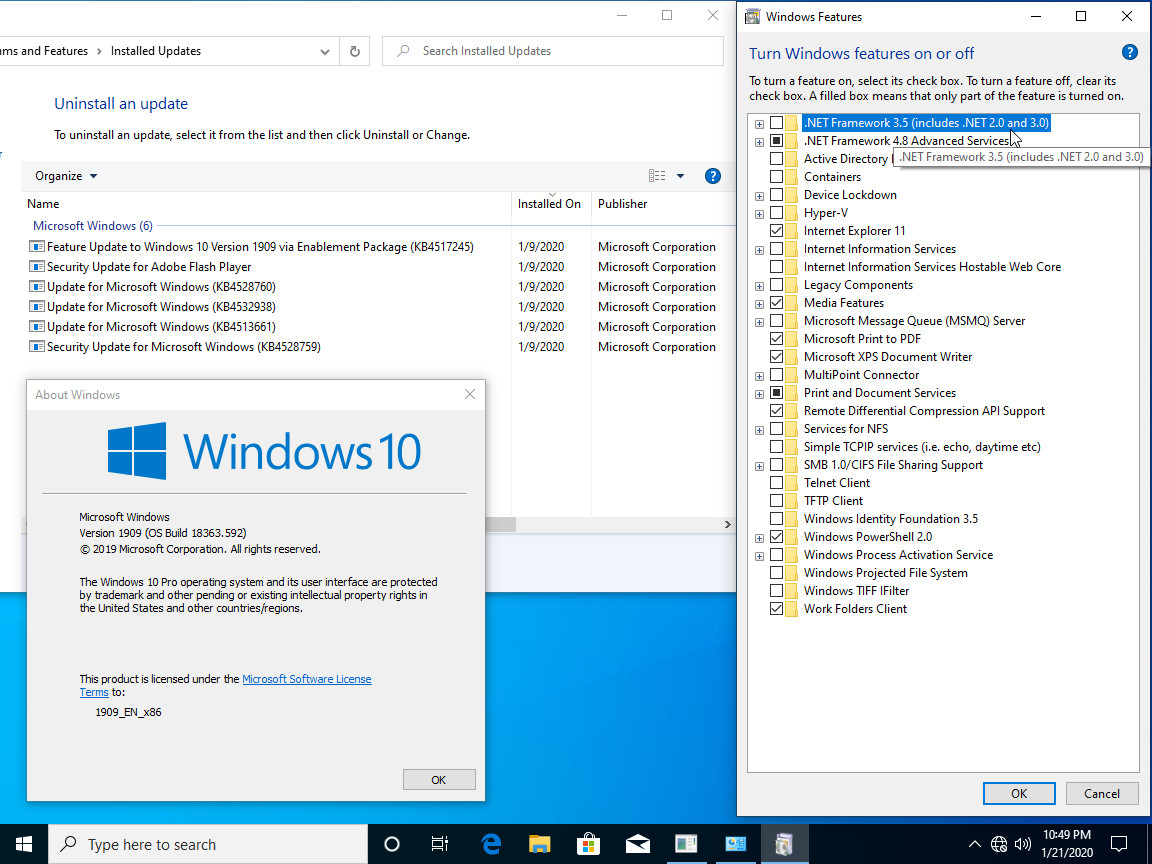Viewport: 1152px width, 864px height.
Task: Launch Microsoft Edge from the taskbar
Action: click(490, 844)
